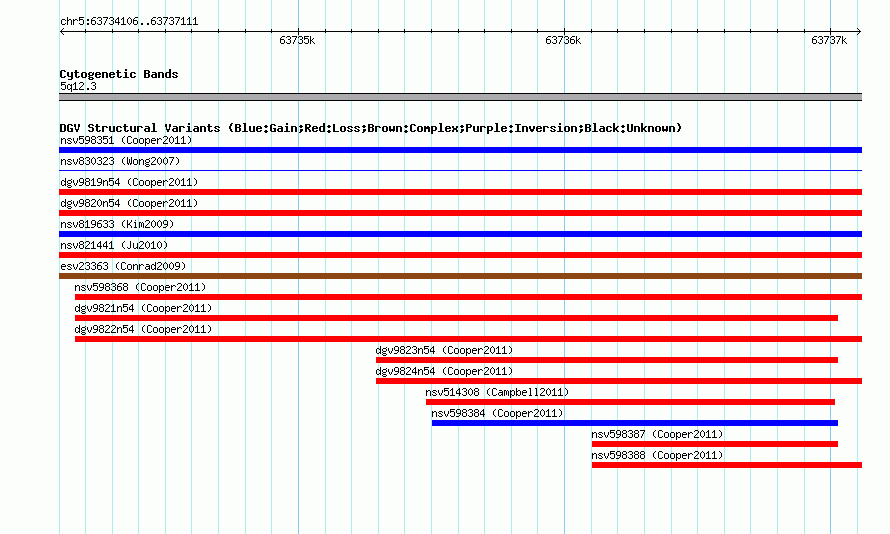Open the nsv598384 (Cooper2011) label
The image size is (890, 534).
pyautogui.click(x=497, y=413)
